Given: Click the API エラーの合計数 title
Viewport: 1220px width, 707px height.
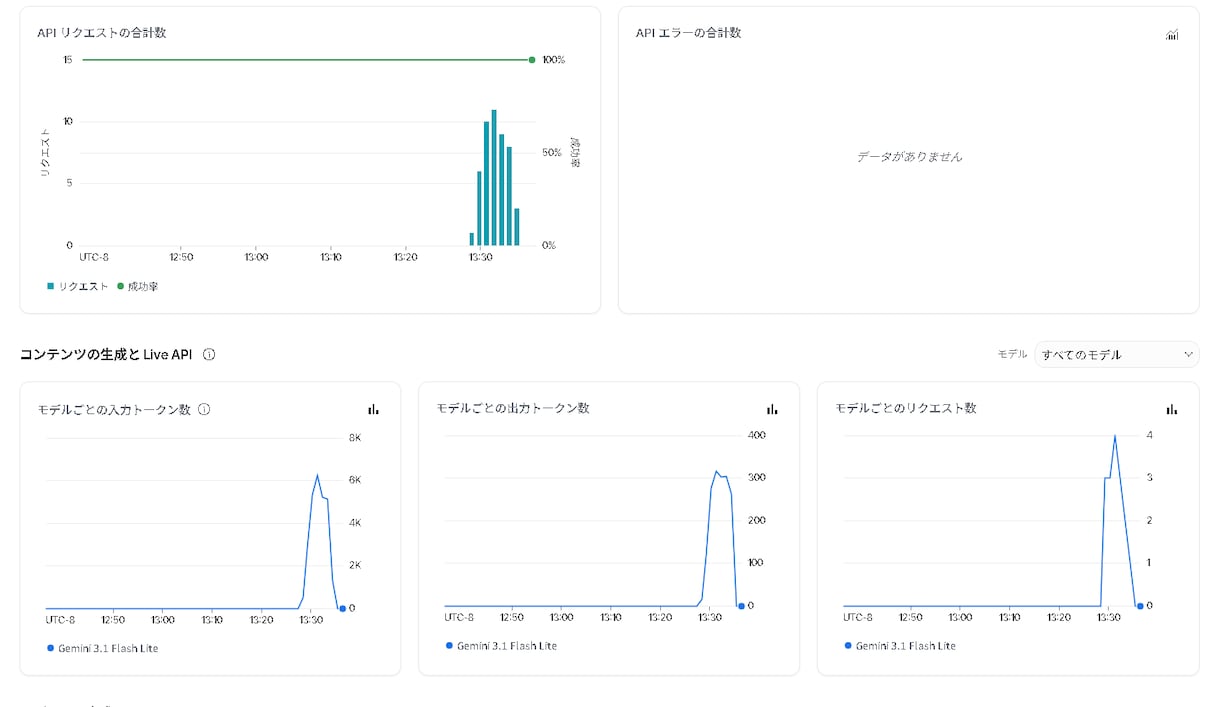Looking at the screenshot, I should coord(688,33).
